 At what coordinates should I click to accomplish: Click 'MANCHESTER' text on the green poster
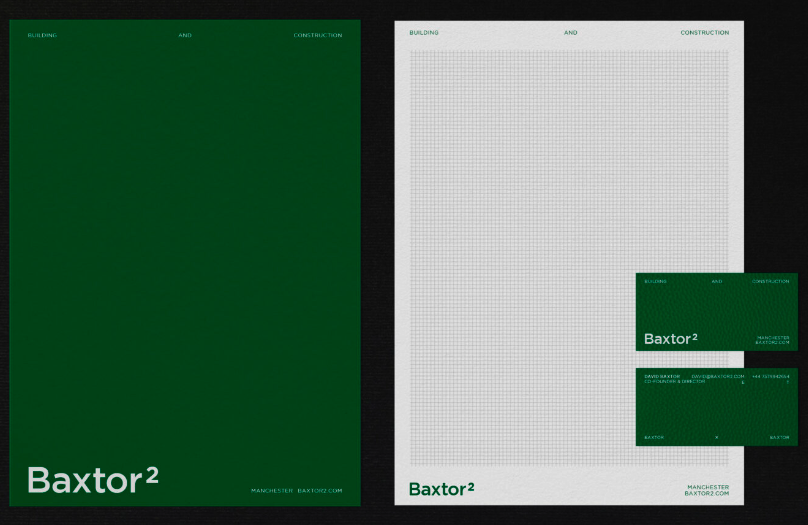(x=272, y=490)
